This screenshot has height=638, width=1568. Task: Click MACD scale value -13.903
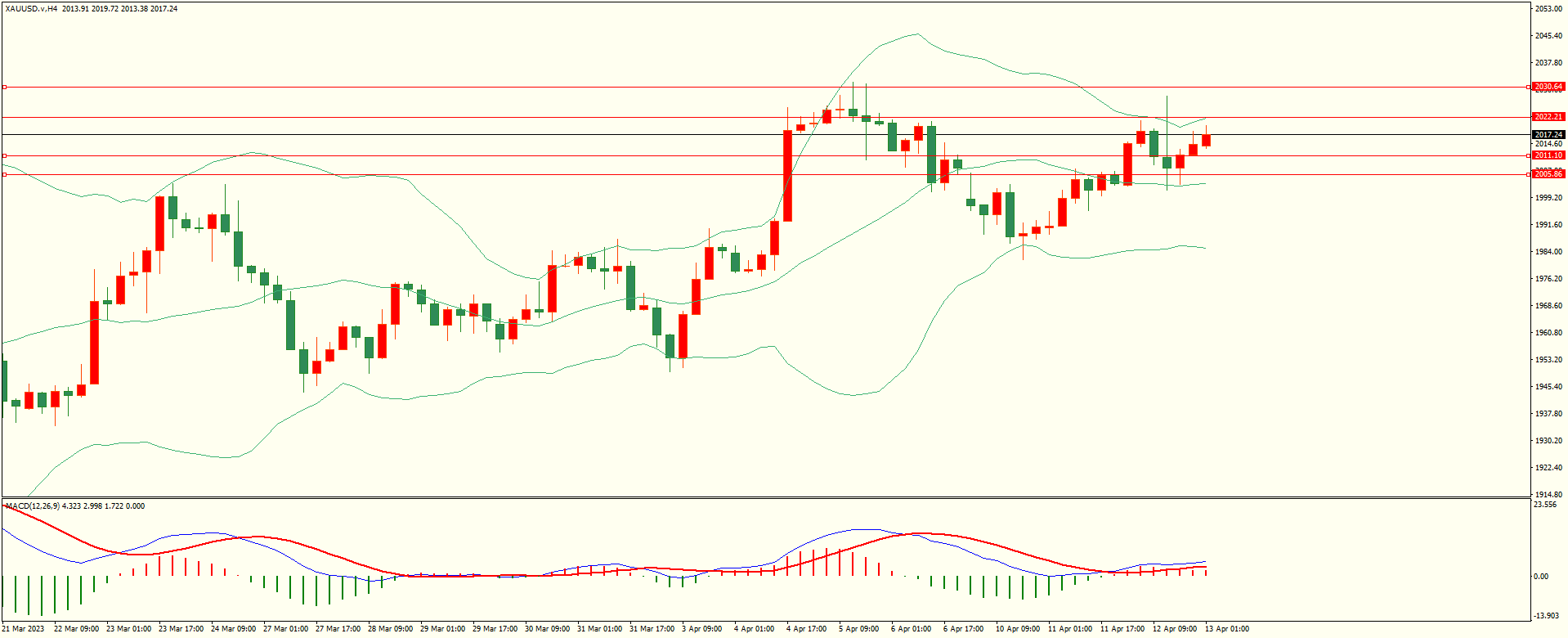(x=1545, y=616)
